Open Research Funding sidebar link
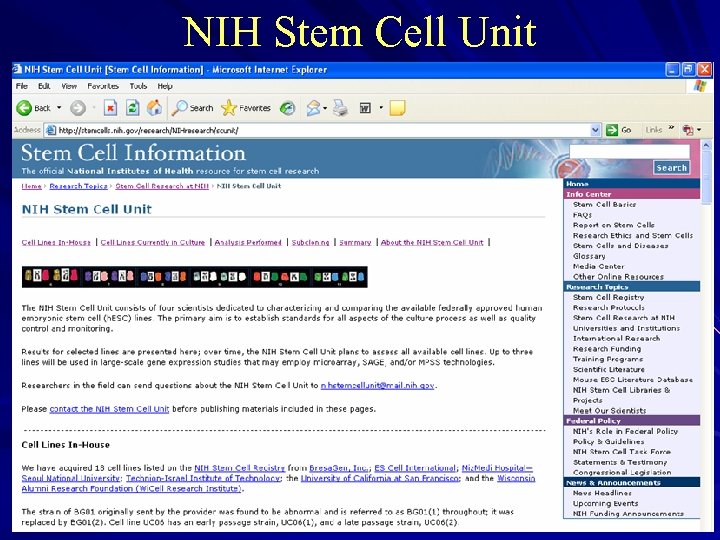The image size is (720, 540). (x=607, y=349)
